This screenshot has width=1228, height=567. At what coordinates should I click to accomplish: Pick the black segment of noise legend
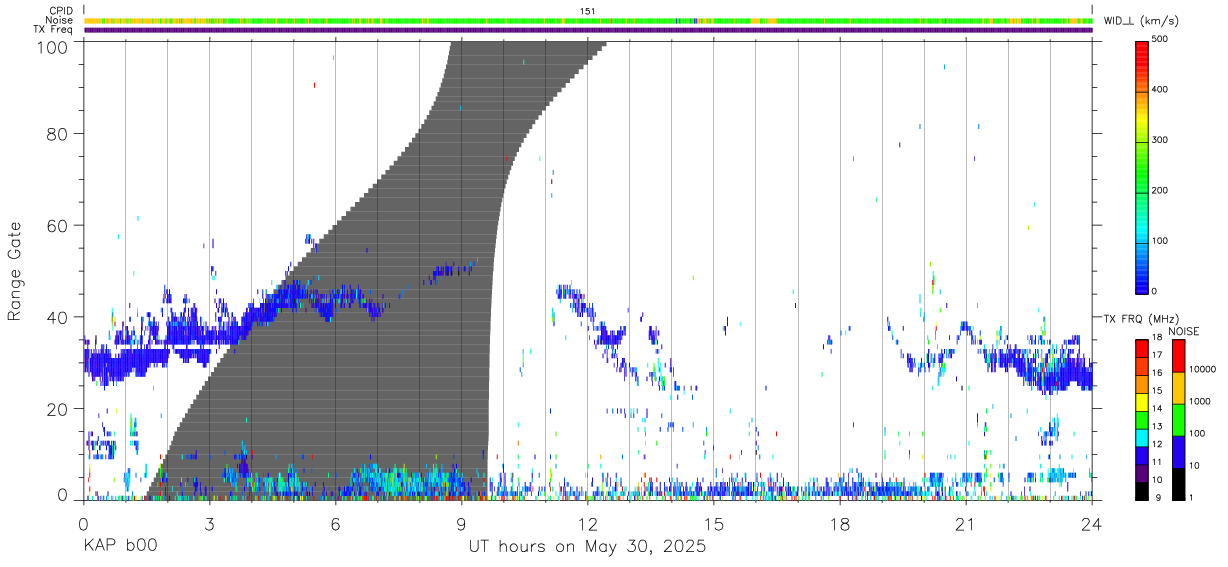pos(1178,483)
